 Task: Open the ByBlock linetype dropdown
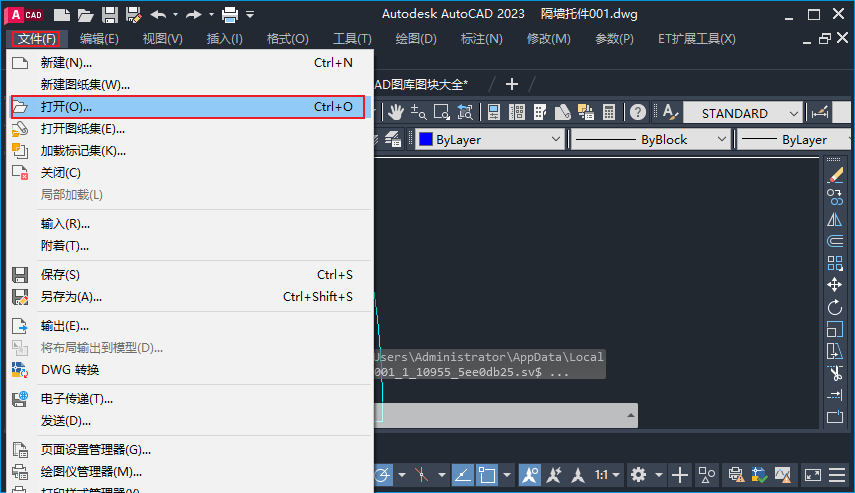[x=651, y=140]
